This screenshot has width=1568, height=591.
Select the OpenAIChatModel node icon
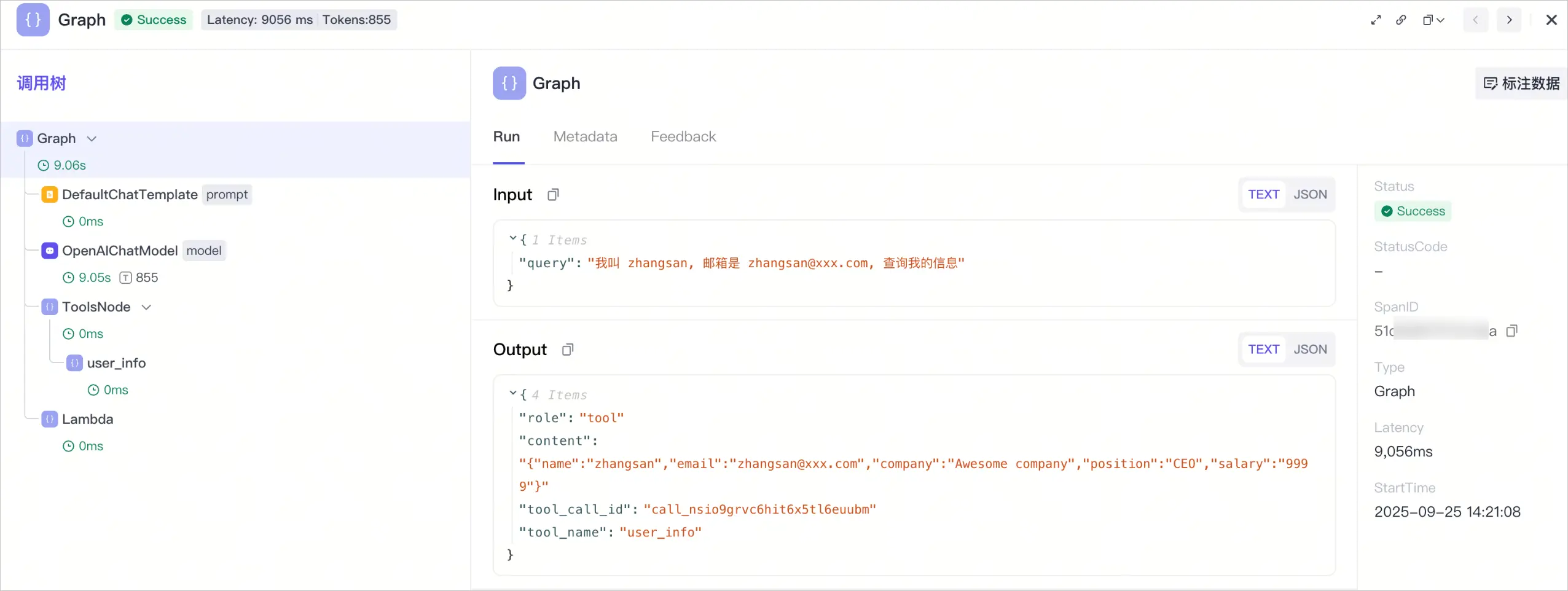50,251
